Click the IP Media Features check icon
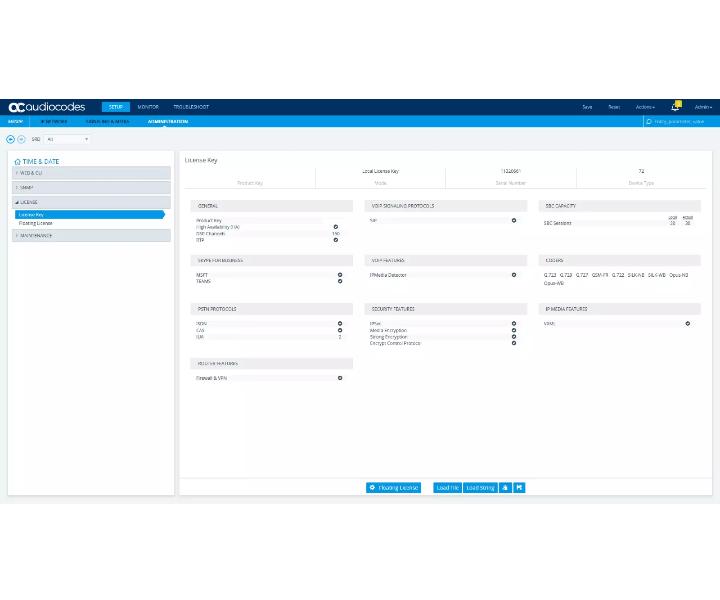The image size is (720, 600). pos(687,324)
